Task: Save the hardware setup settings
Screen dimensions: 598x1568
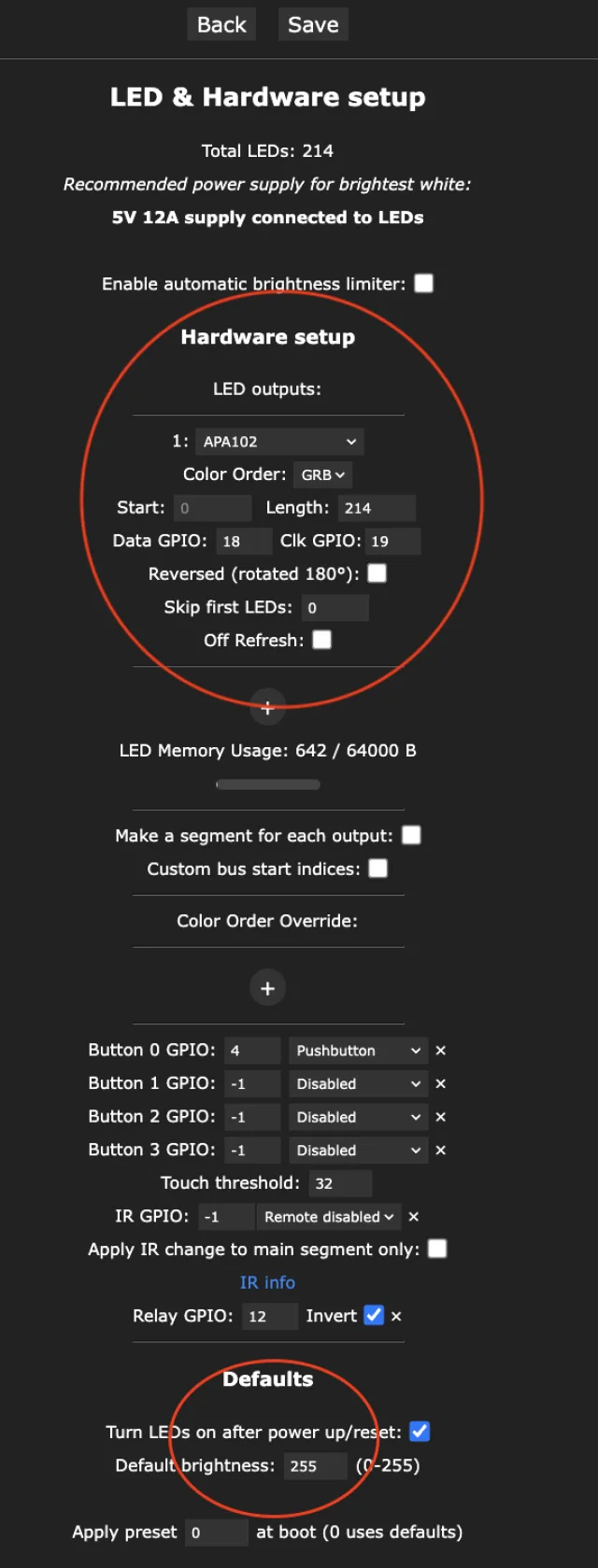Action: click(313, 24)
